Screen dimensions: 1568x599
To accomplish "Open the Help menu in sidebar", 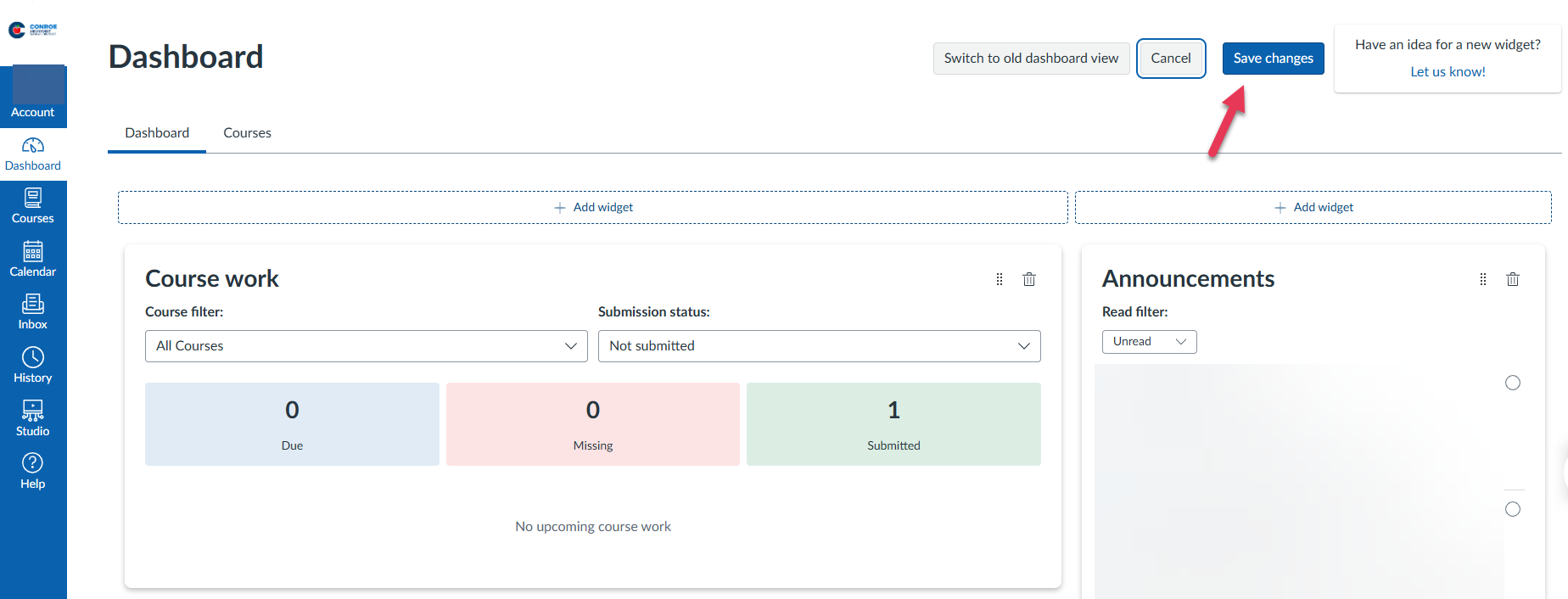I will pos(33,472).
